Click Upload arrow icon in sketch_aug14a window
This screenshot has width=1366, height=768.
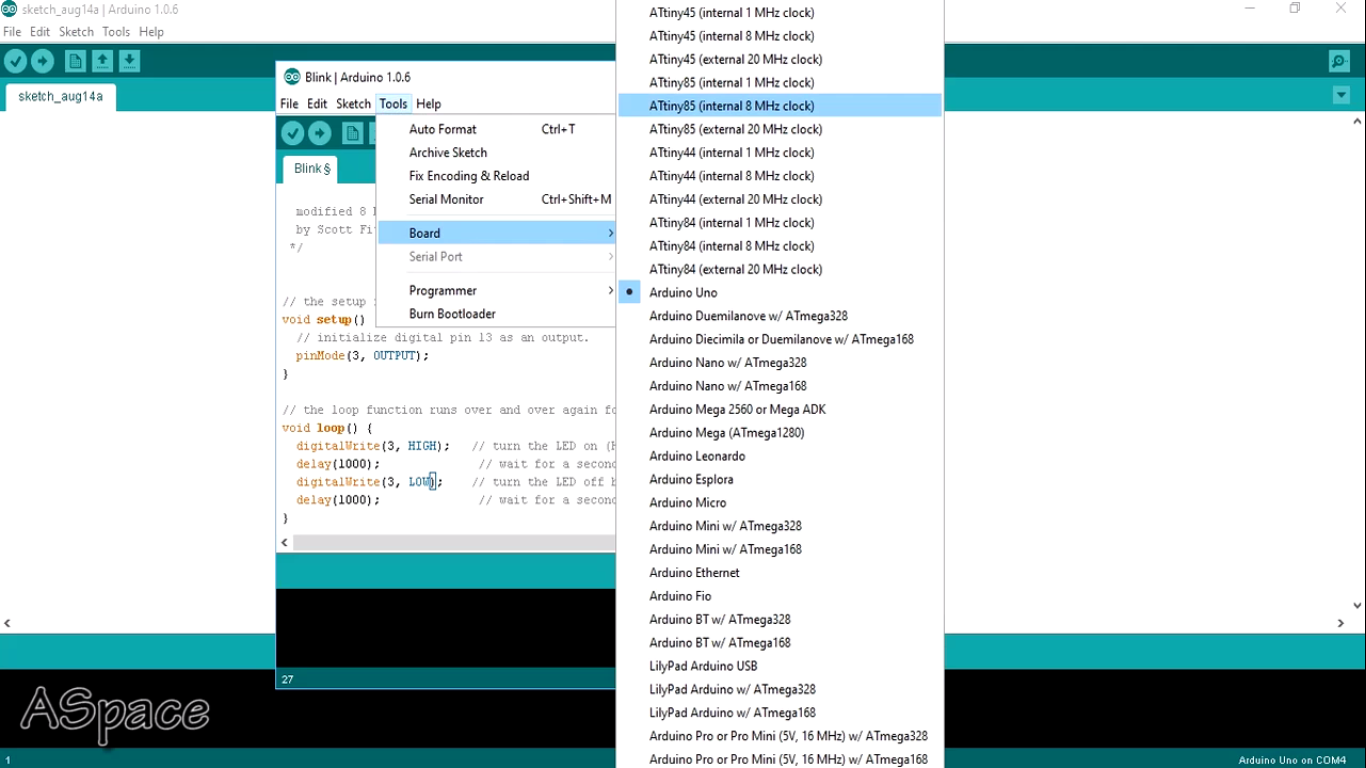click(x=43, y=61)
